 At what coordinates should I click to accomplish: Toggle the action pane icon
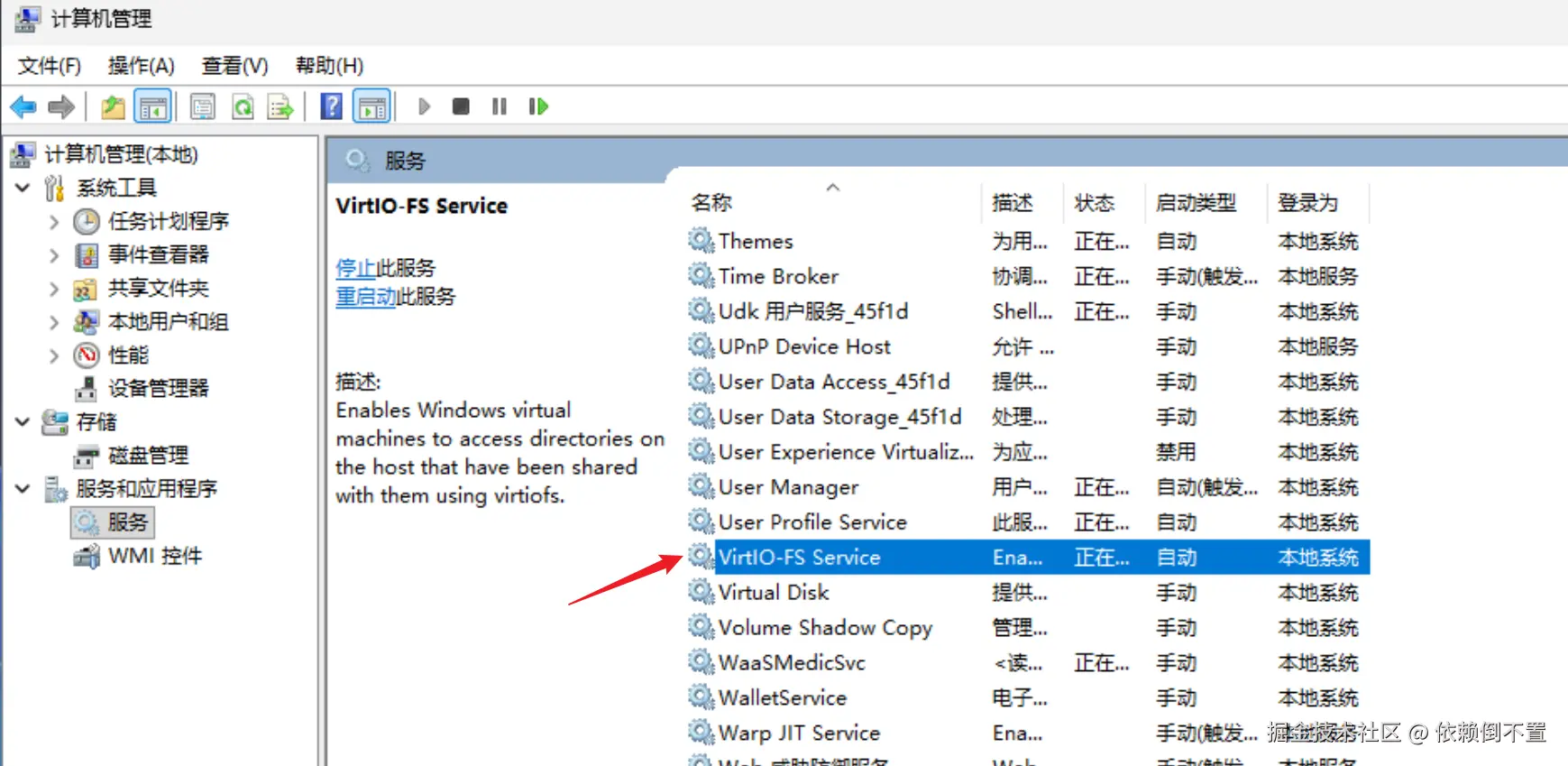pos(372,107)
